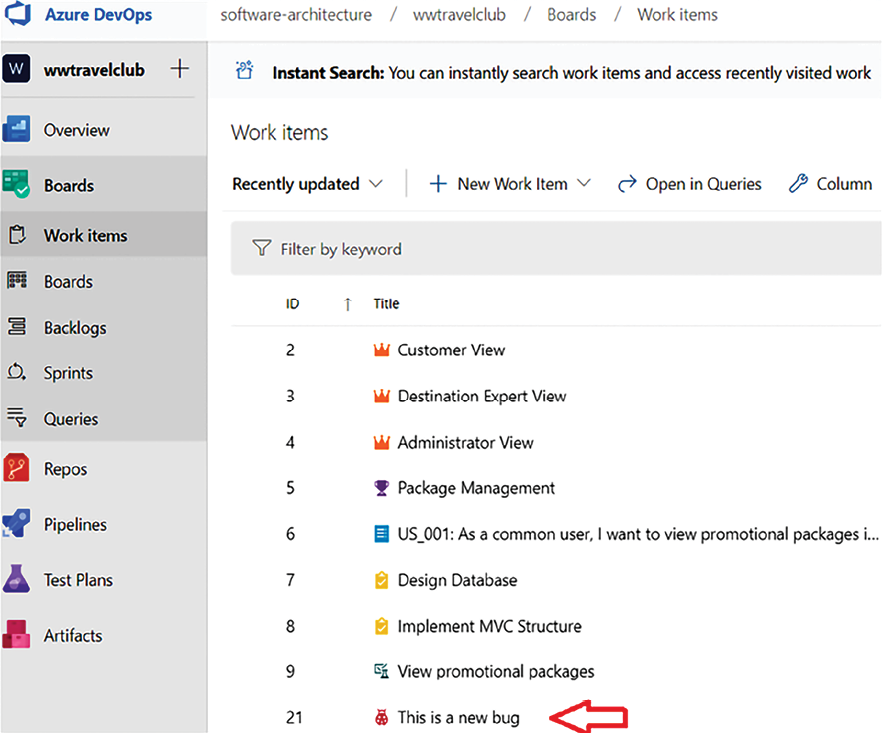Screen dimensions: 882x733
Task: Click the Filter by keyword field
Action: [556, 249]
